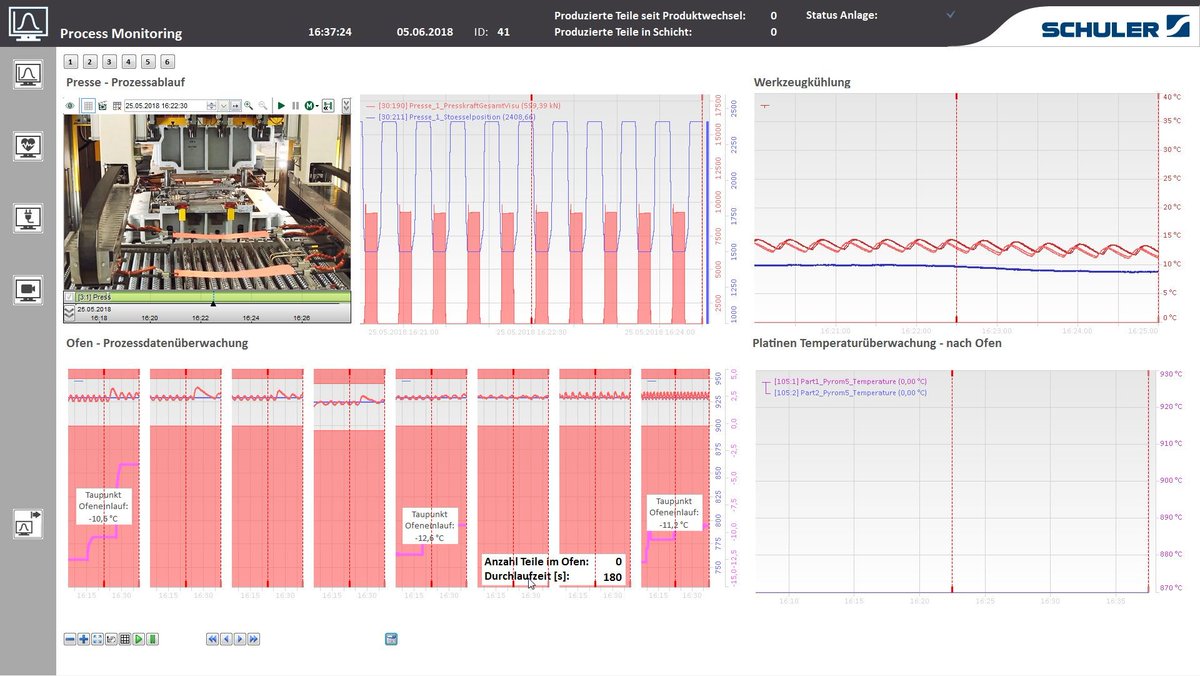Open the green M mode dropdown
1200x676 pixels.
coord(311,105)
